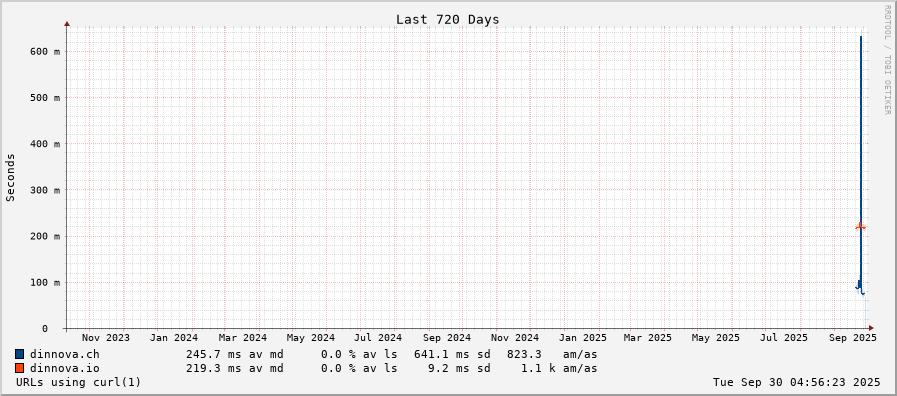Click the 'URLs using curl(1)' caption
Viewport: 897px width, 396px height.
tap(78, 382)
